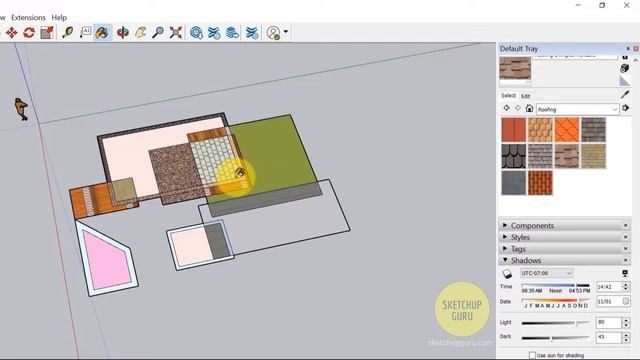The width and height of the screenshot is (640, 360).
Task: Select the Text label tool
Action: coord(85,33)
